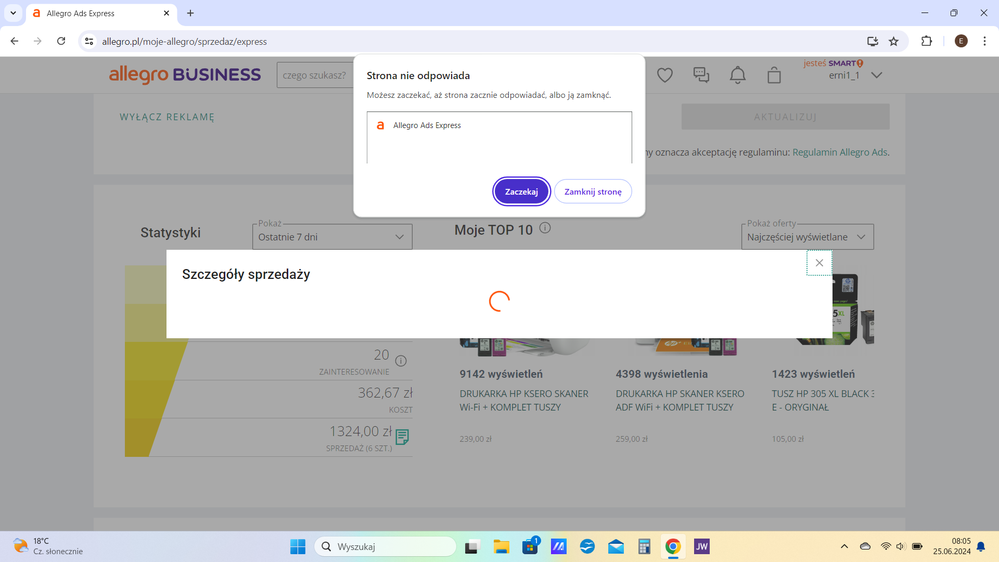Click the install app icon in address bar
This screenshot has height=562, width=999.
pos(872,41)
